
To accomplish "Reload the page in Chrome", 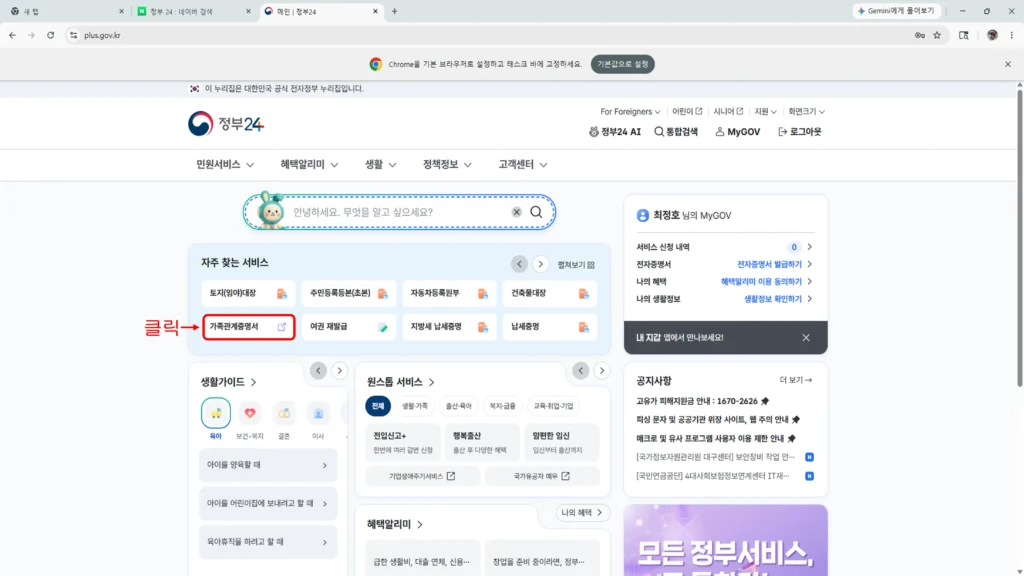I will click(50, 35).
